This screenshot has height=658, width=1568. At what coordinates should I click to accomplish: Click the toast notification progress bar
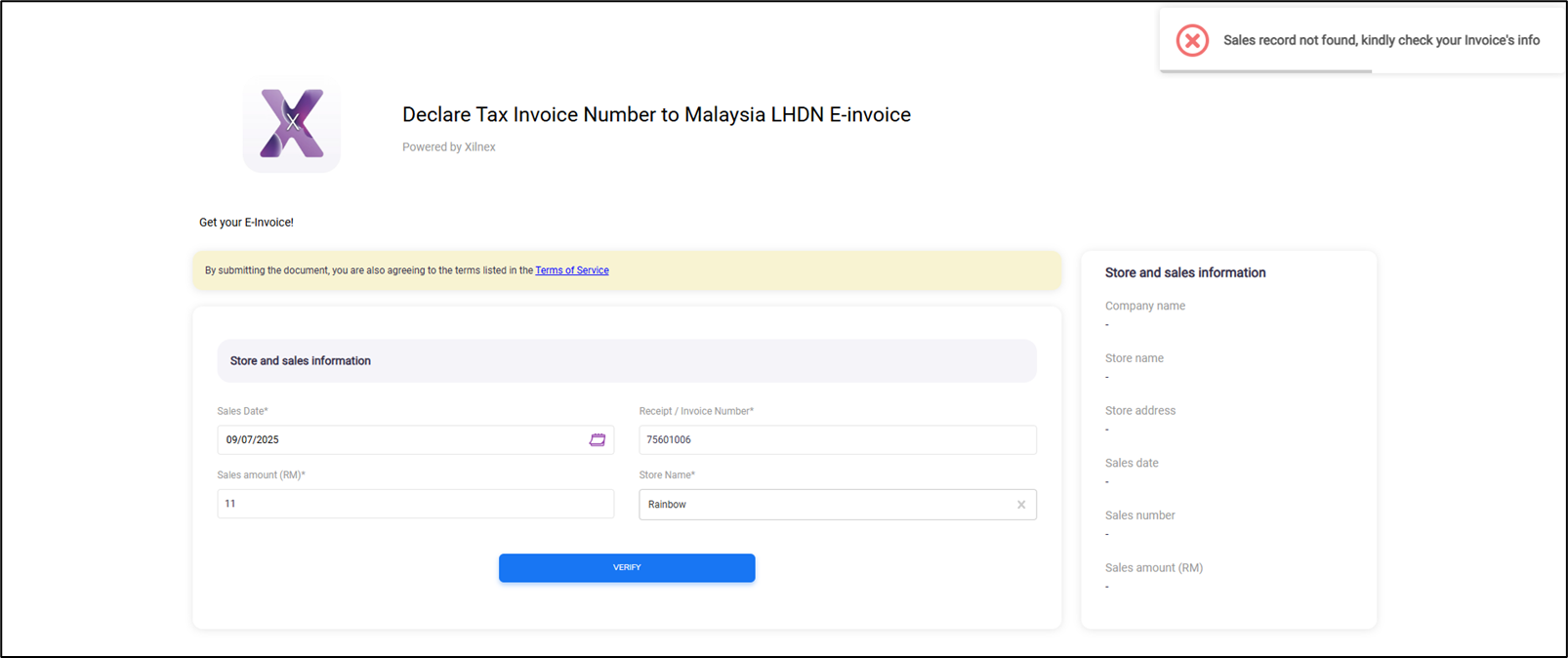pos(1265,71)
